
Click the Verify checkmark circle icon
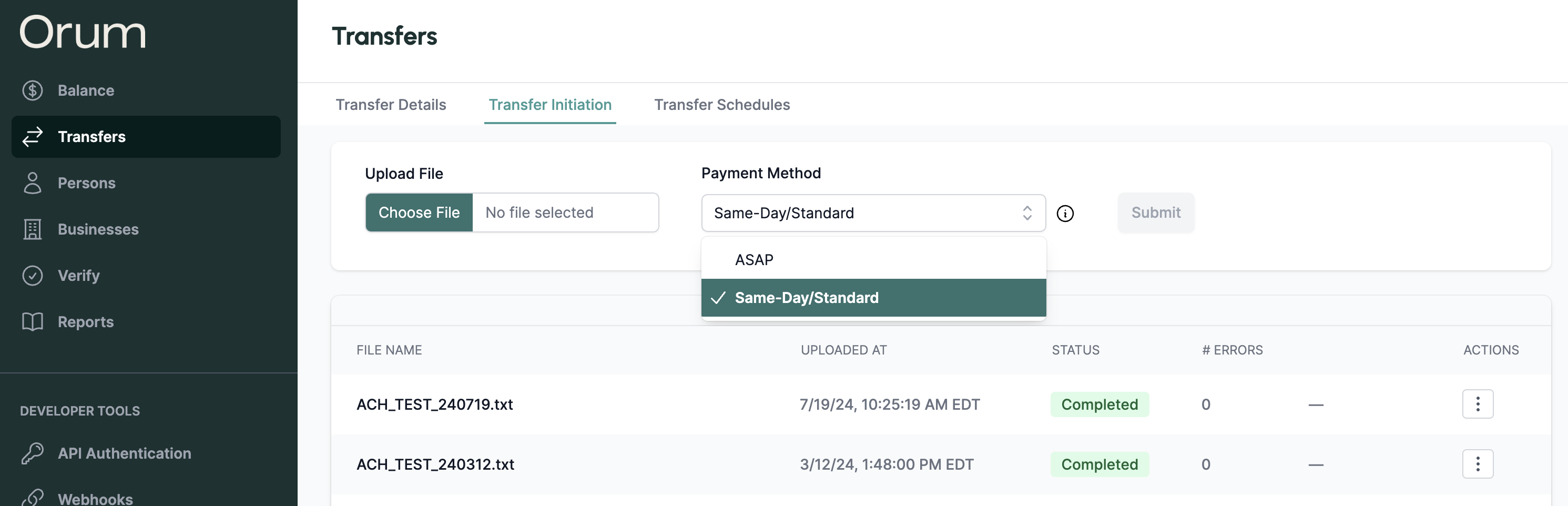coord(32,275)
